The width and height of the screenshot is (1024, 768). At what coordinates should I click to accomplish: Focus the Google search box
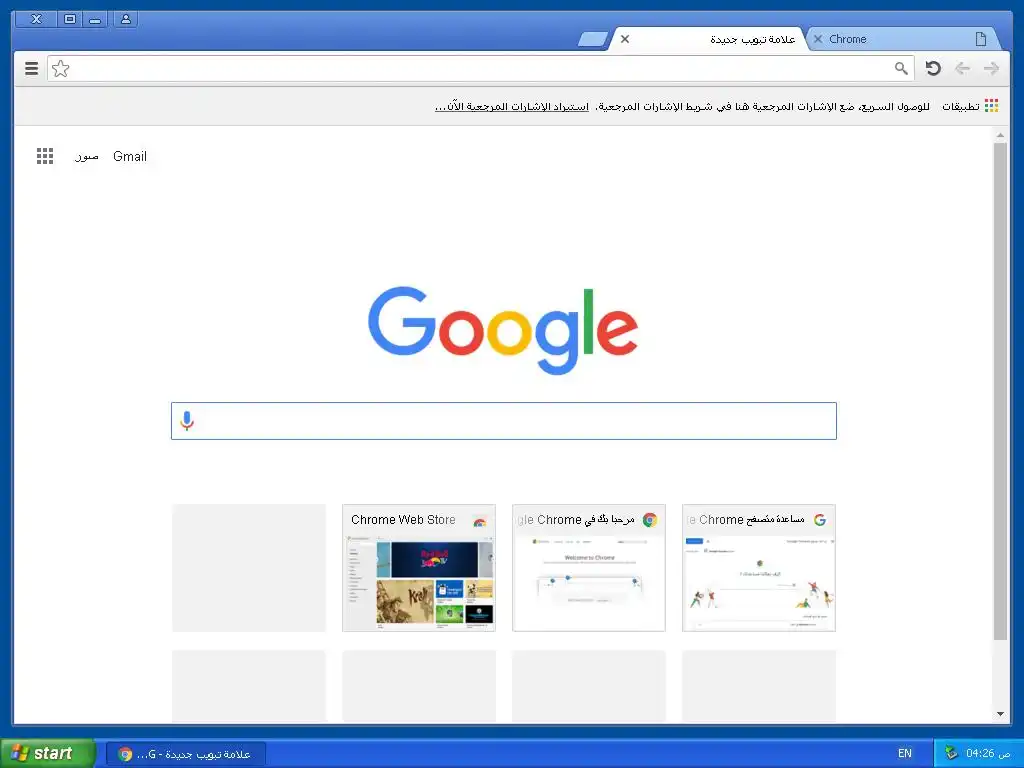click(504, 421)
